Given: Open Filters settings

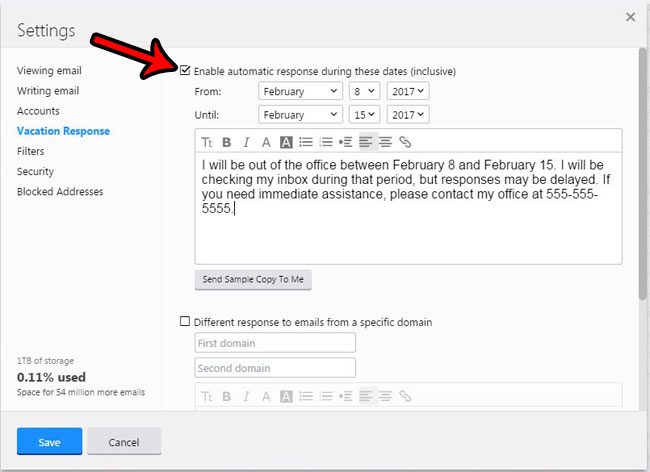Looking at the screenshot, I should (31, 151).
